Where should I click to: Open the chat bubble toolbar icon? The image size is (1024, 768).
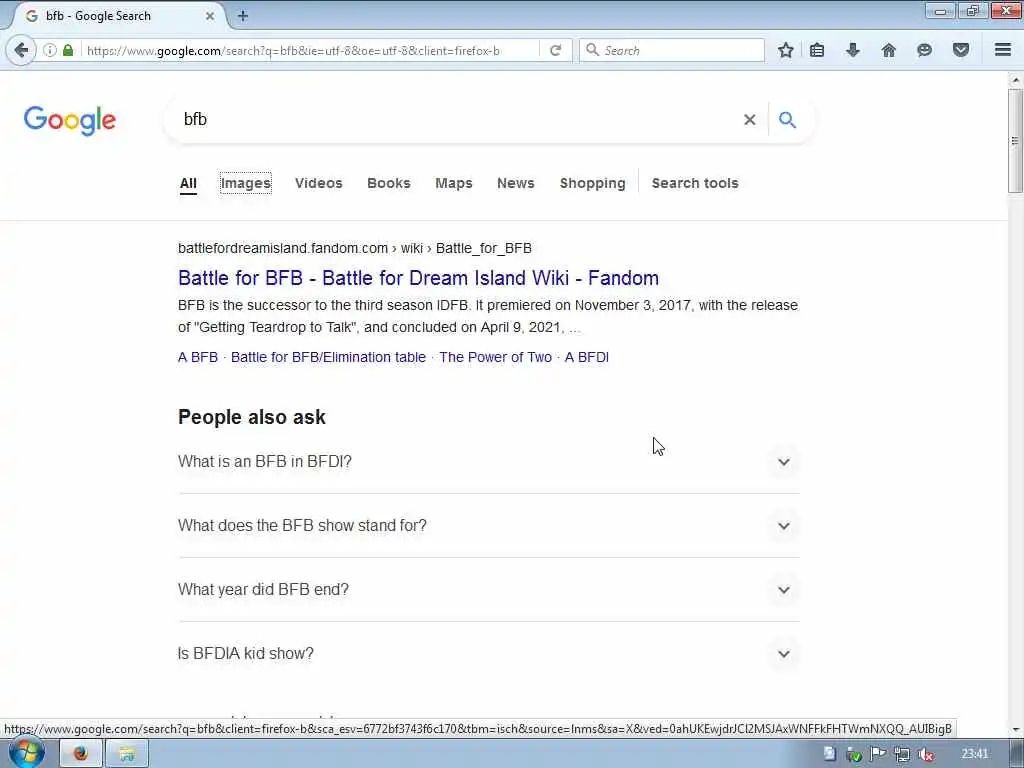[924, 50]
